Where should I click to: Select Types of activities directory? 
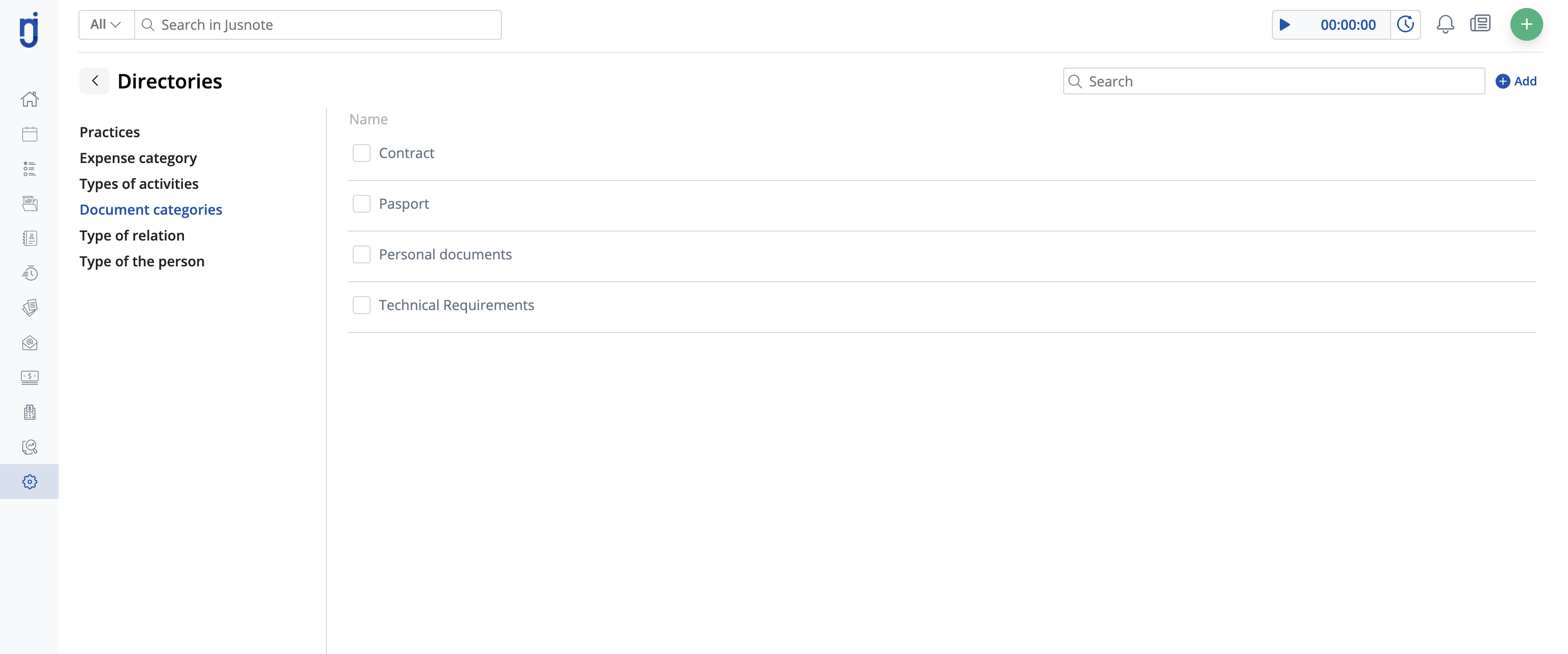[139, 183]
